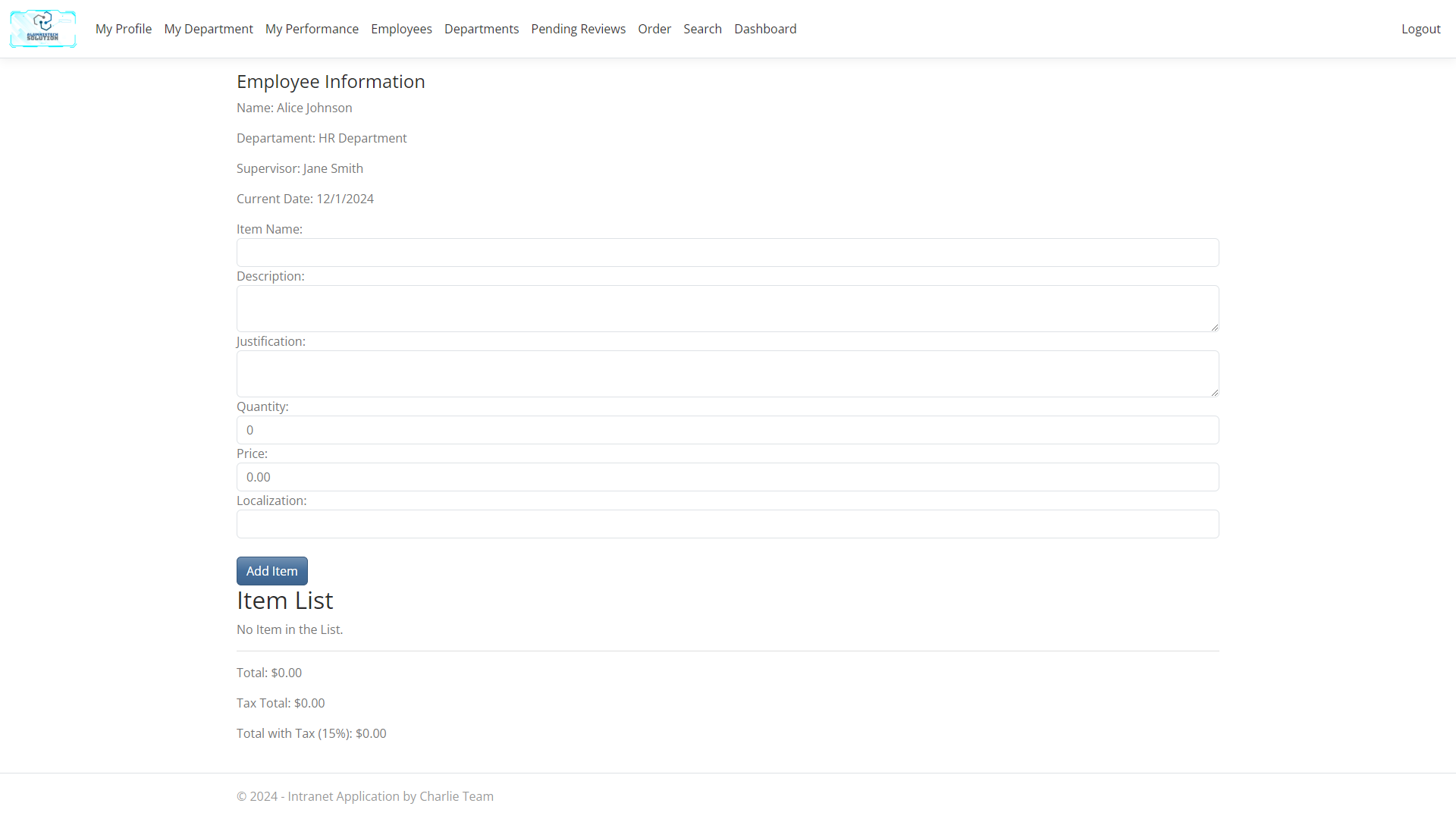1456x819 pixels.
Task: Go to the Dashboard
Action: 765,29
